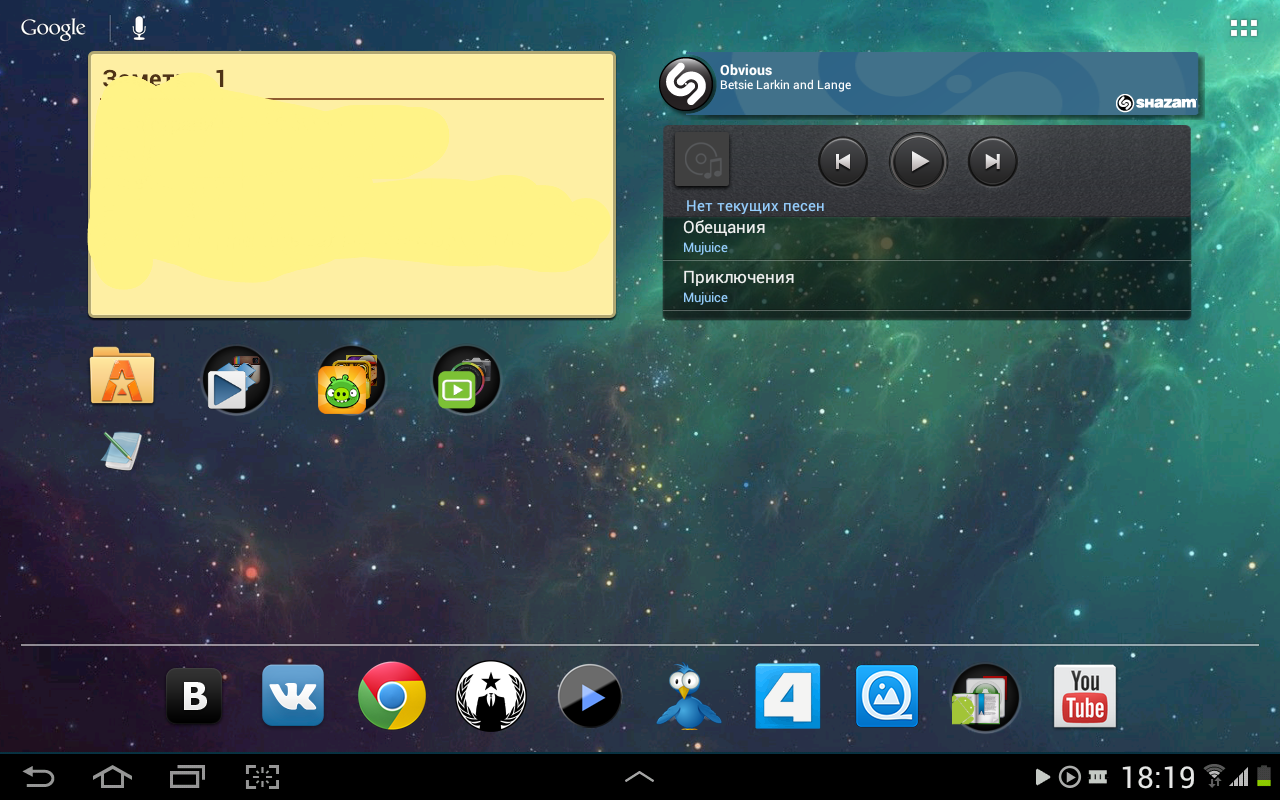
Task: Open the all apps grid
Action: click(1243, 28)
